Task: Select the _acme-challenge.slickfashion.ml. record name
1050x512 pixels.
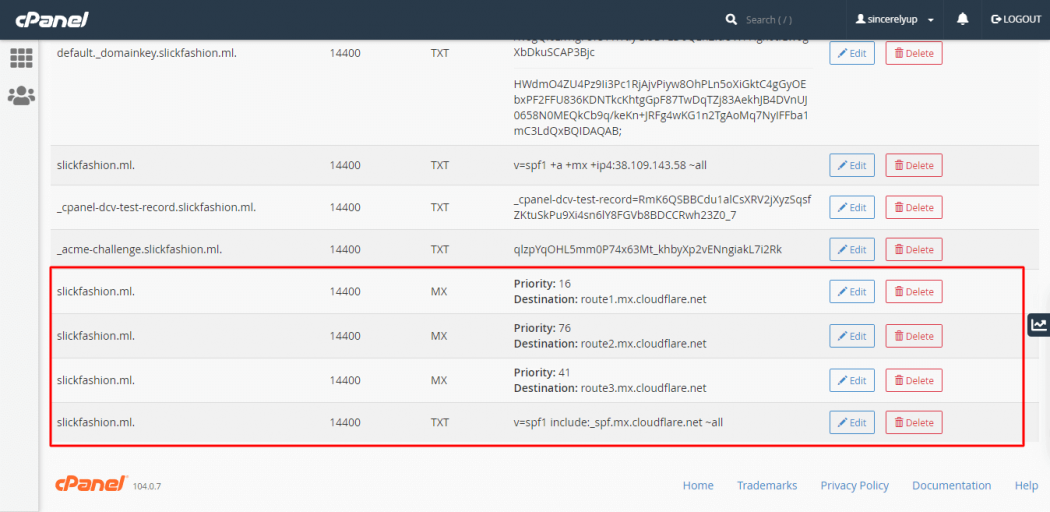Action: [x=139, y=250]
